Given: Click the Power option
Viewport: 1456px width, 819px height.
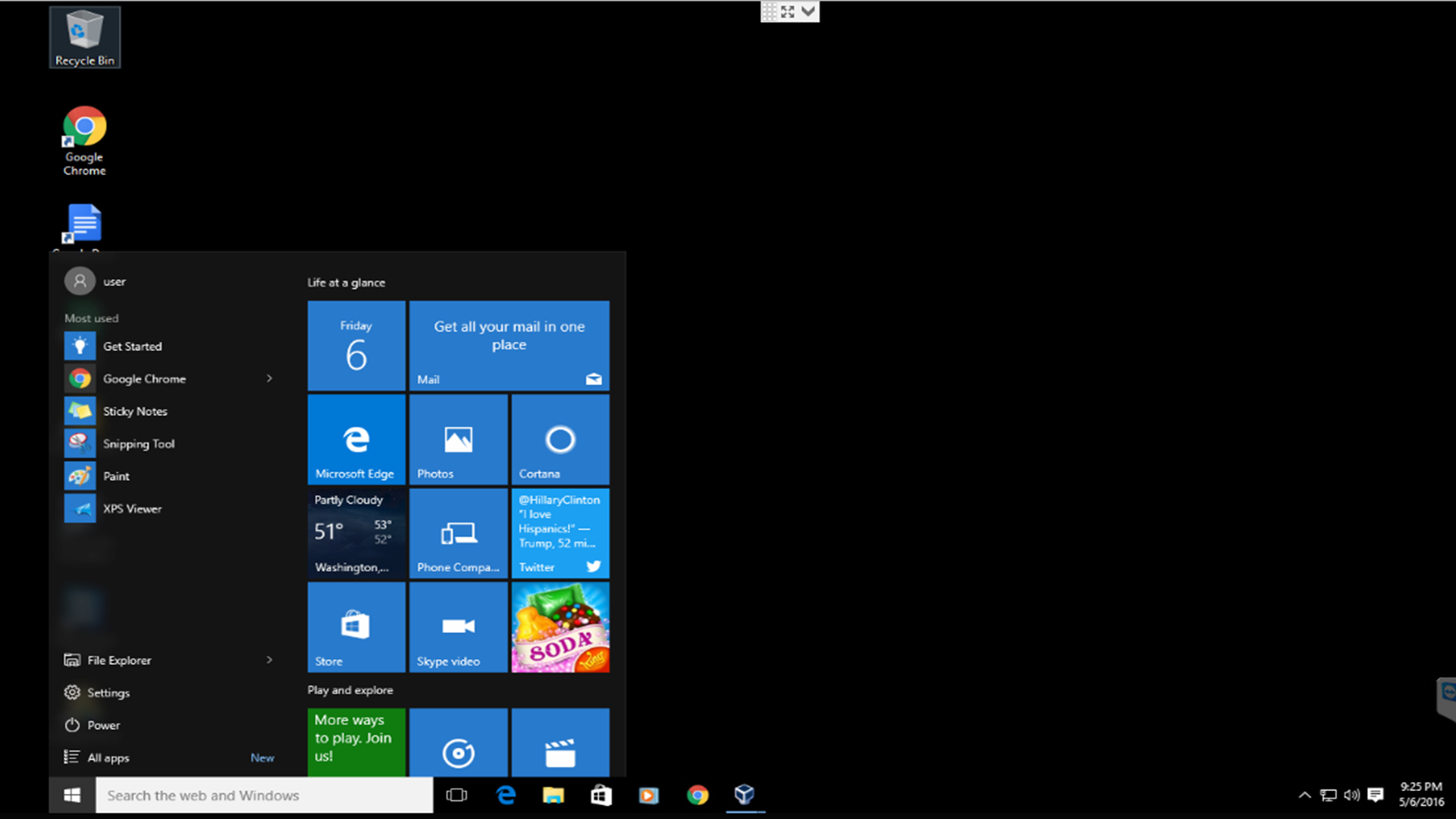Looking at the screenshot, I should click(103, 725).
